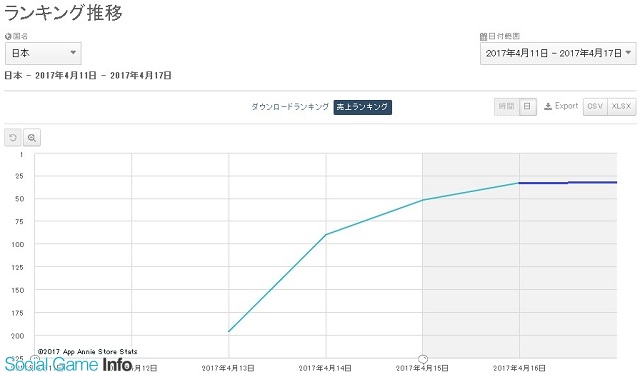Click the calendar icon beside 日付範囲

483,37
